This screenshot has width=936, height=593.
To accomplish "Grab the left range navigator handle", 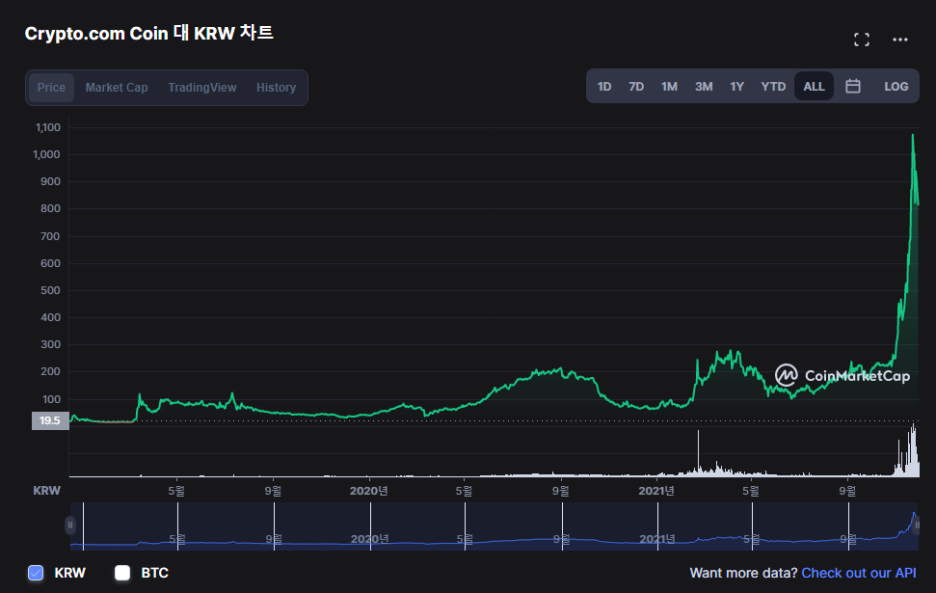I will (70, 526).
